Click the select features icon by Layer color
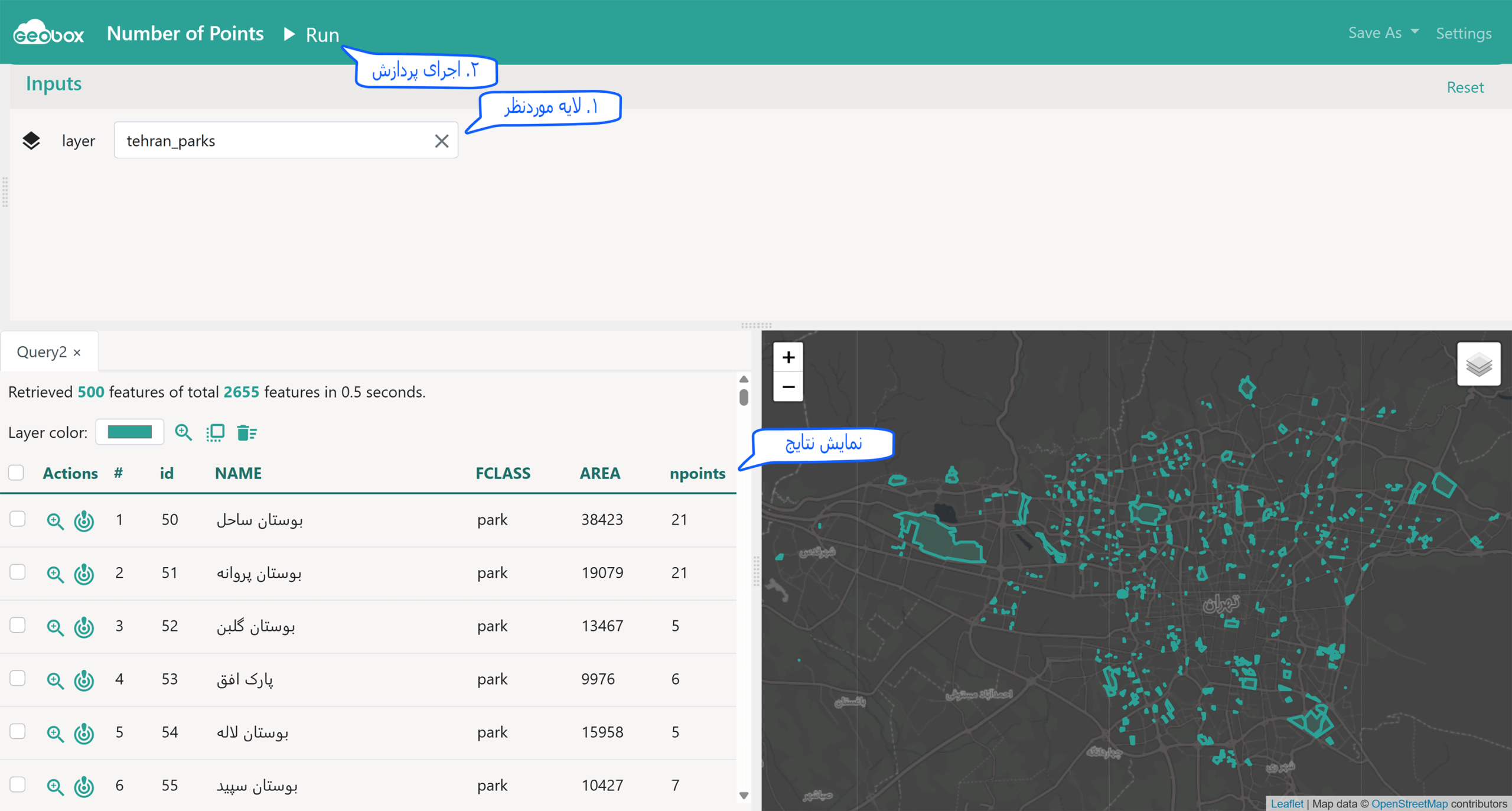This screenshot has width=1512, height=811. click(215, 432)
